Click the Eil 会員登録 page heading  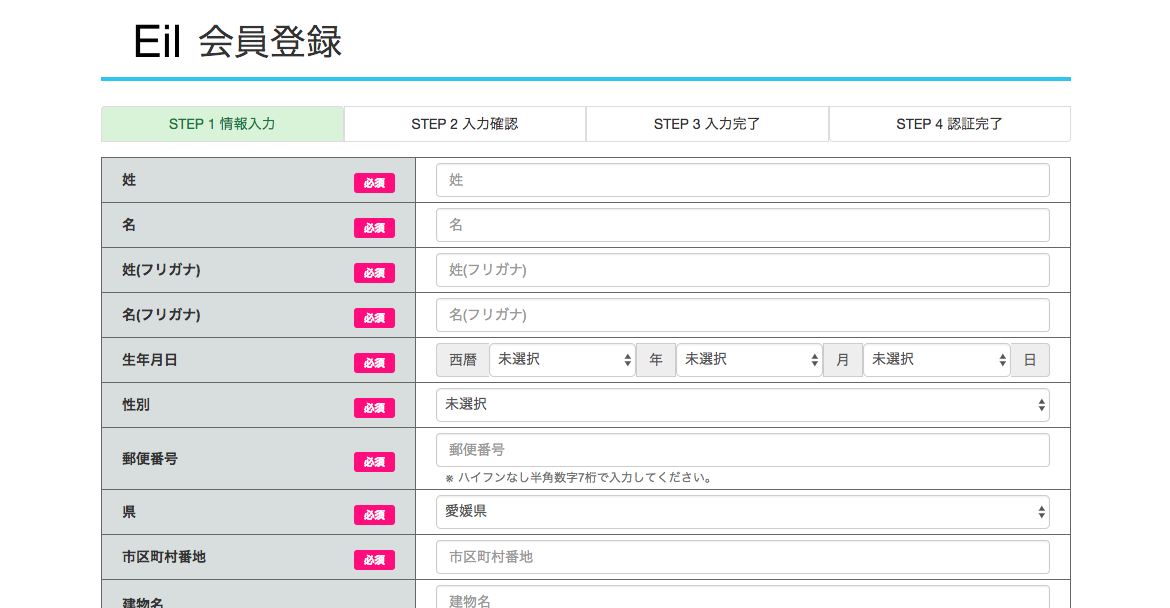(237, 41)
